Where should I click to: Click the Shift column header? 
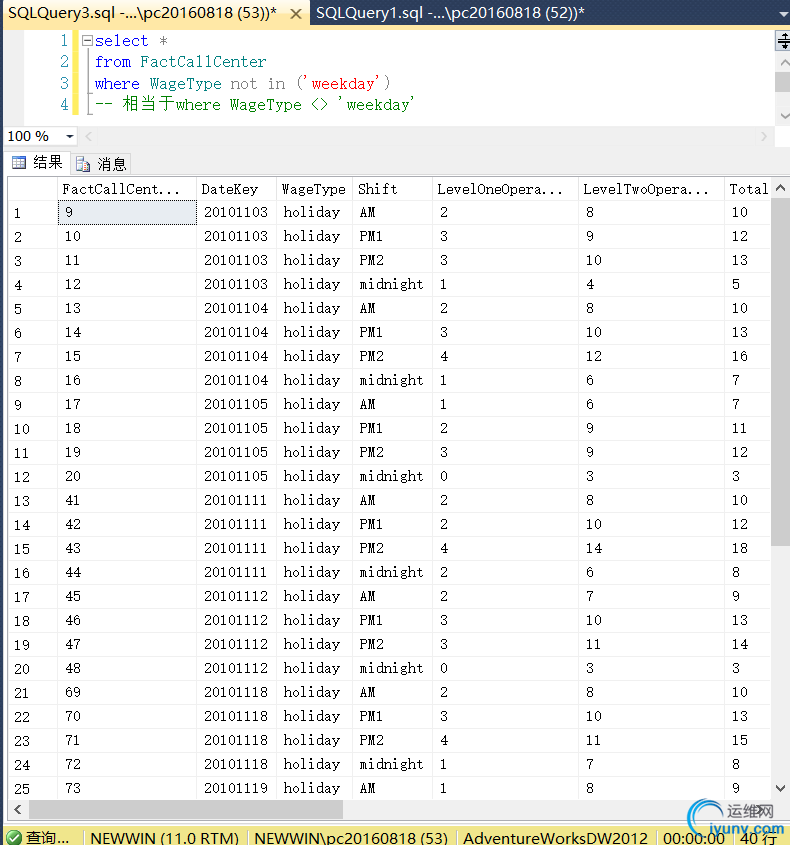(x=393, y=189)
